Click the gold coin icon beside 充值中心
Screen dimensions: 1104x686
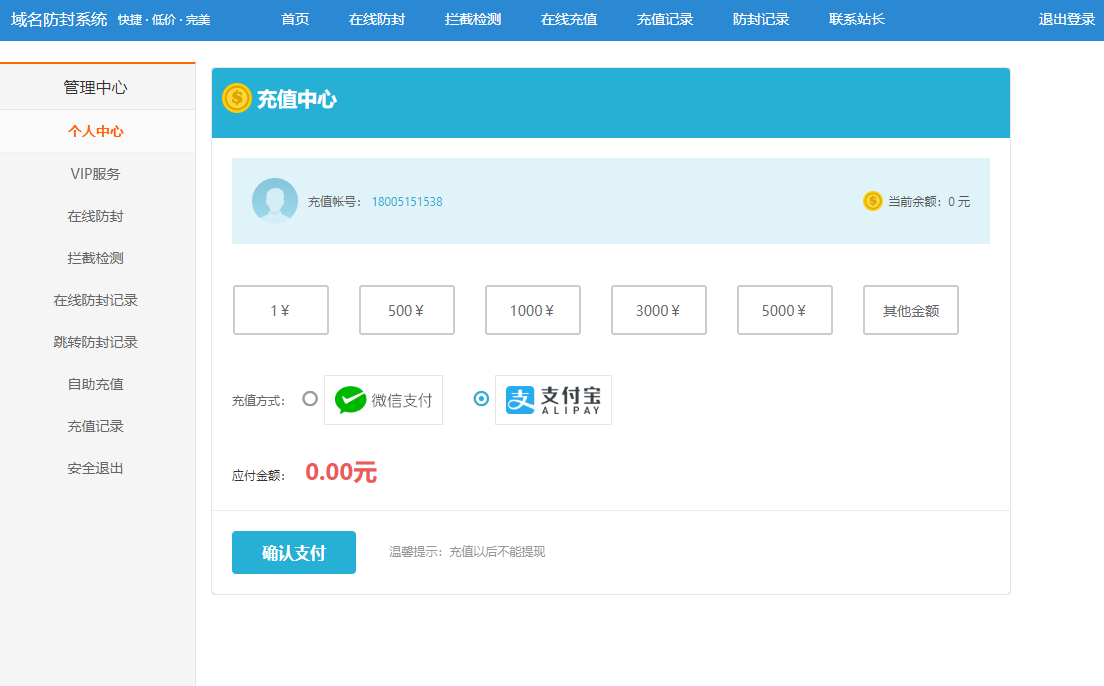click(x=237, y=98)
